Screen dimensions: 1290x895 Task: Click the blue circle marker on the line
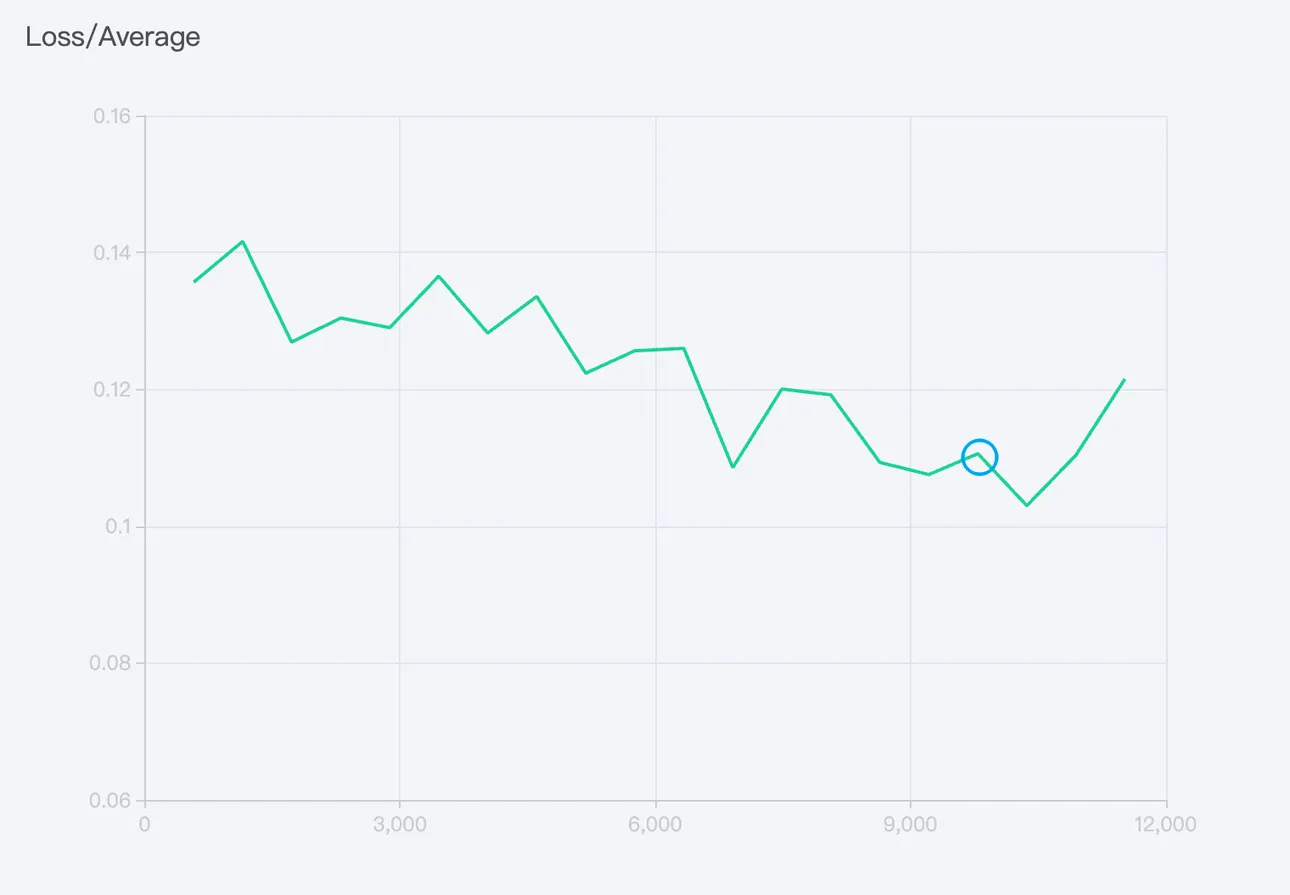[x=979, y=457]
